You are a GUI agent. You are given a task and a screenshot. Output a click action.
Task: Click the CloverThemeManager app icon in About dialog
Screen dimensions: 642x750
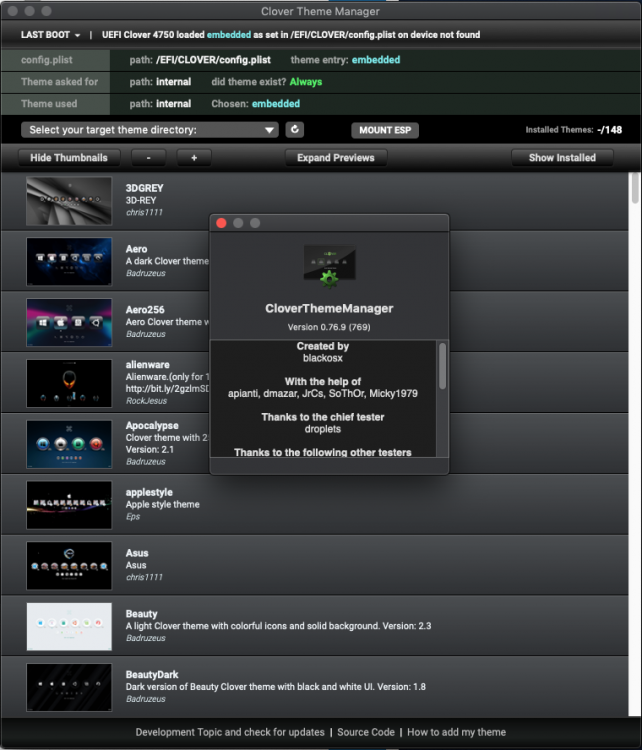click(329, 266)
